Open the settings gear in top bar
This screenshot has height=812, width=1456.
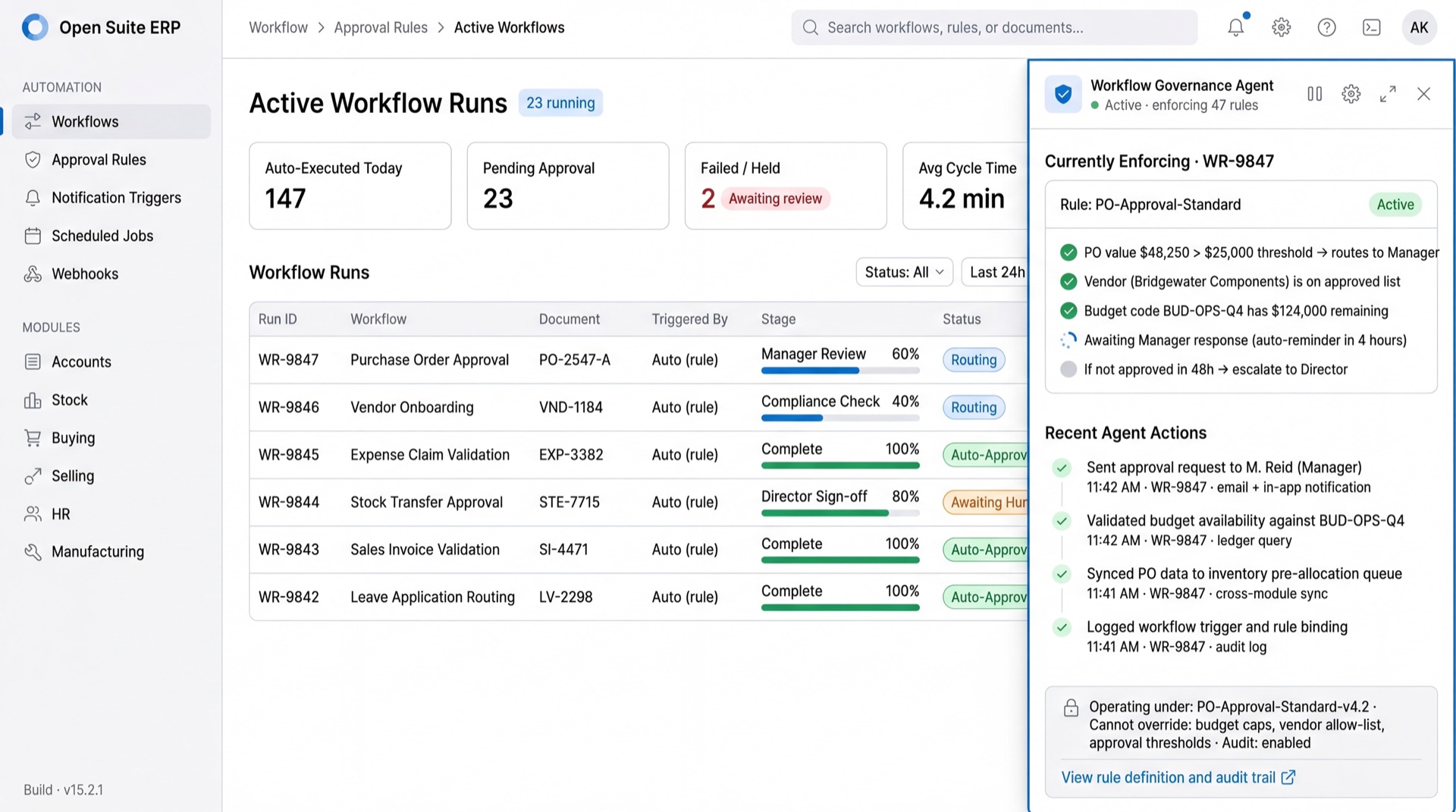(x=1282, y=27)
